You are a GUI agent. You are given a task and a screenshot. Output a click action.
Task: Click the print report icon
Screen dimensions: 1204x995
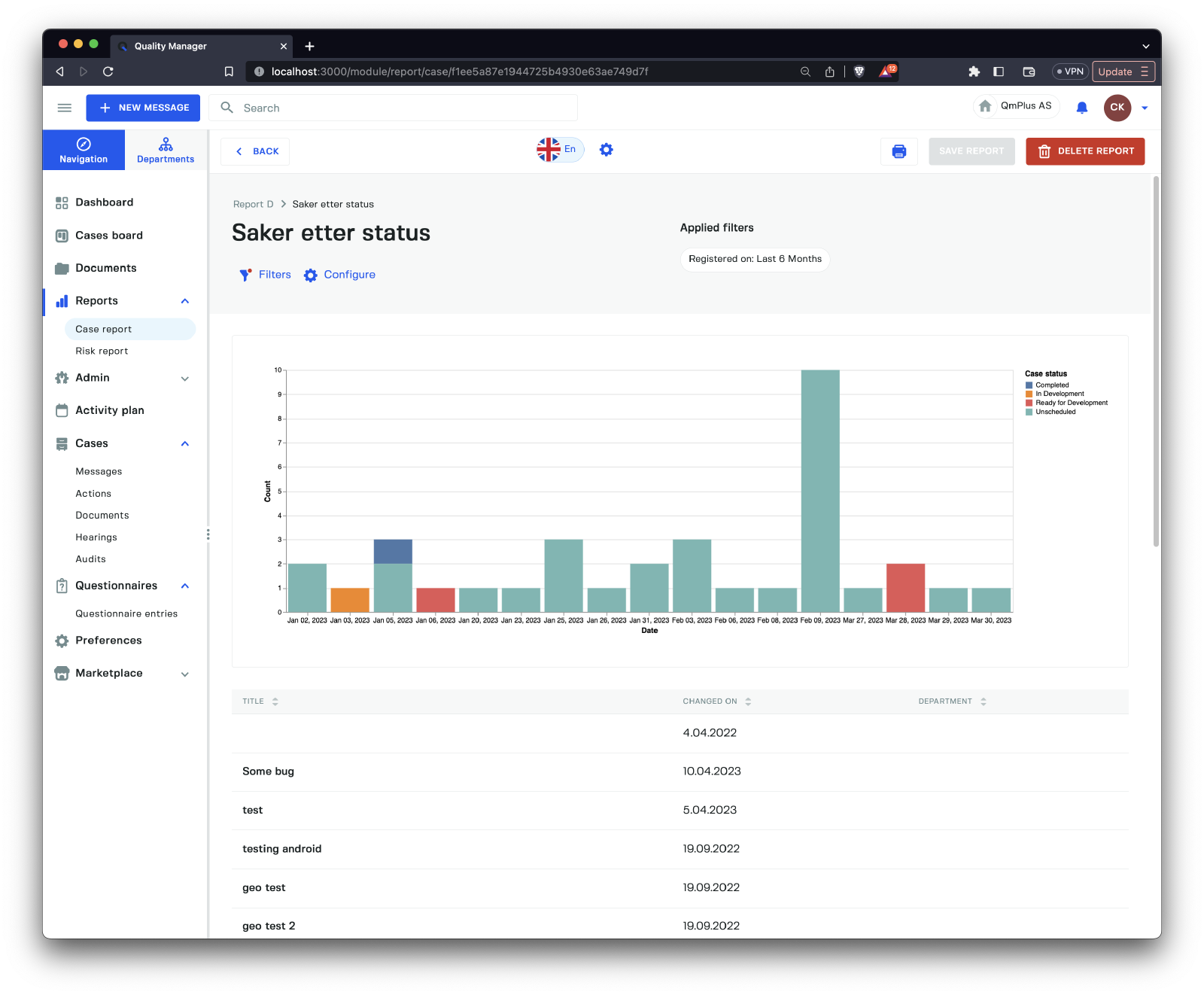click(x=898, y=151)
